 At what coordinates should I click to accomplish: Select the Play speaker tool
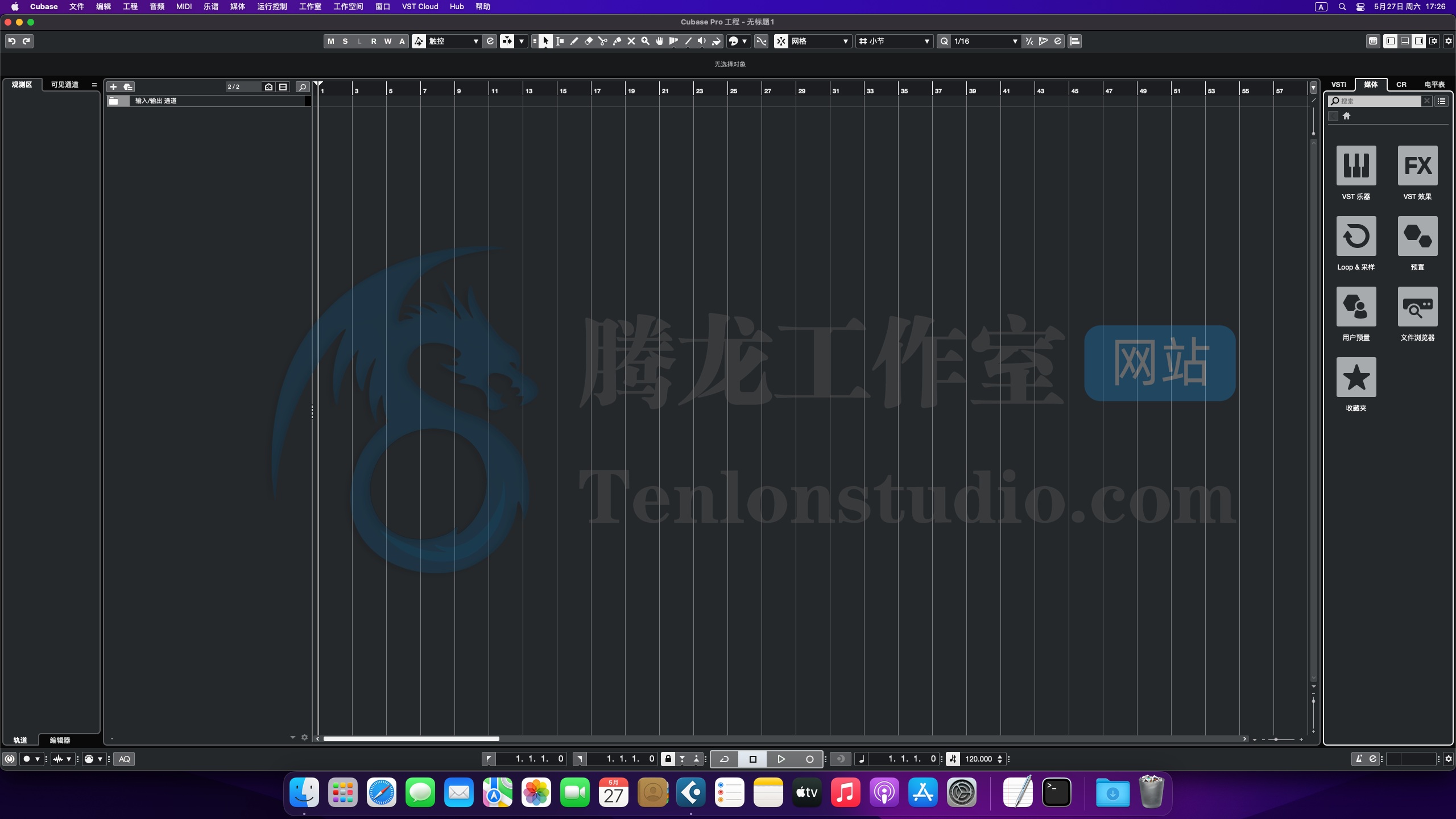[x=702, y=41]
